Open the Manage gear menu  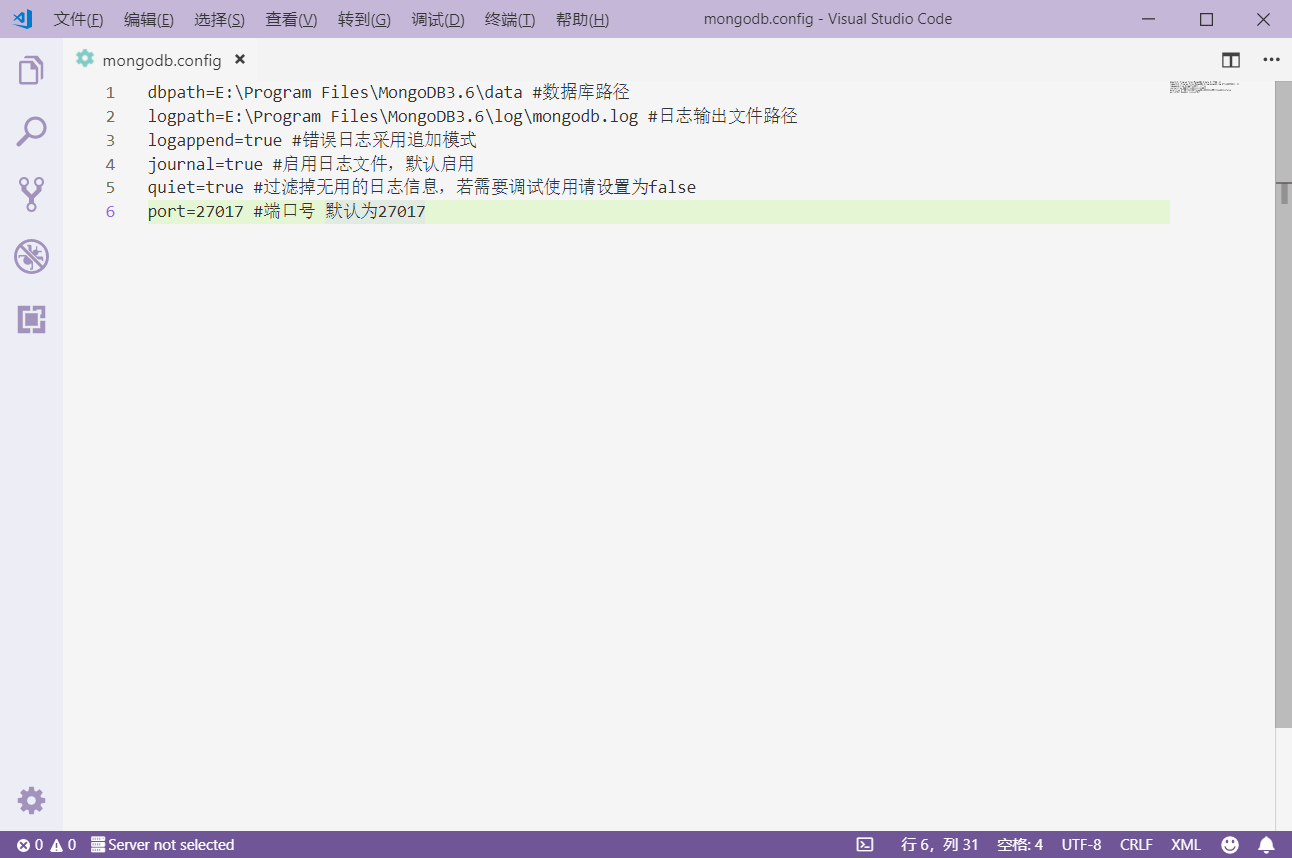coord(31,800)
